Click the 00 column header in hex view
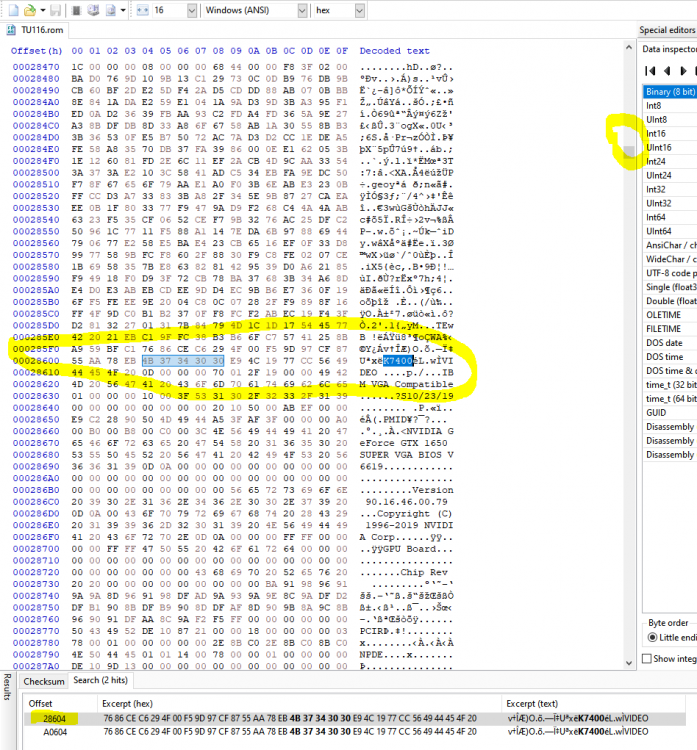This screenshot has height=750, width=697. tap(77, 51)
